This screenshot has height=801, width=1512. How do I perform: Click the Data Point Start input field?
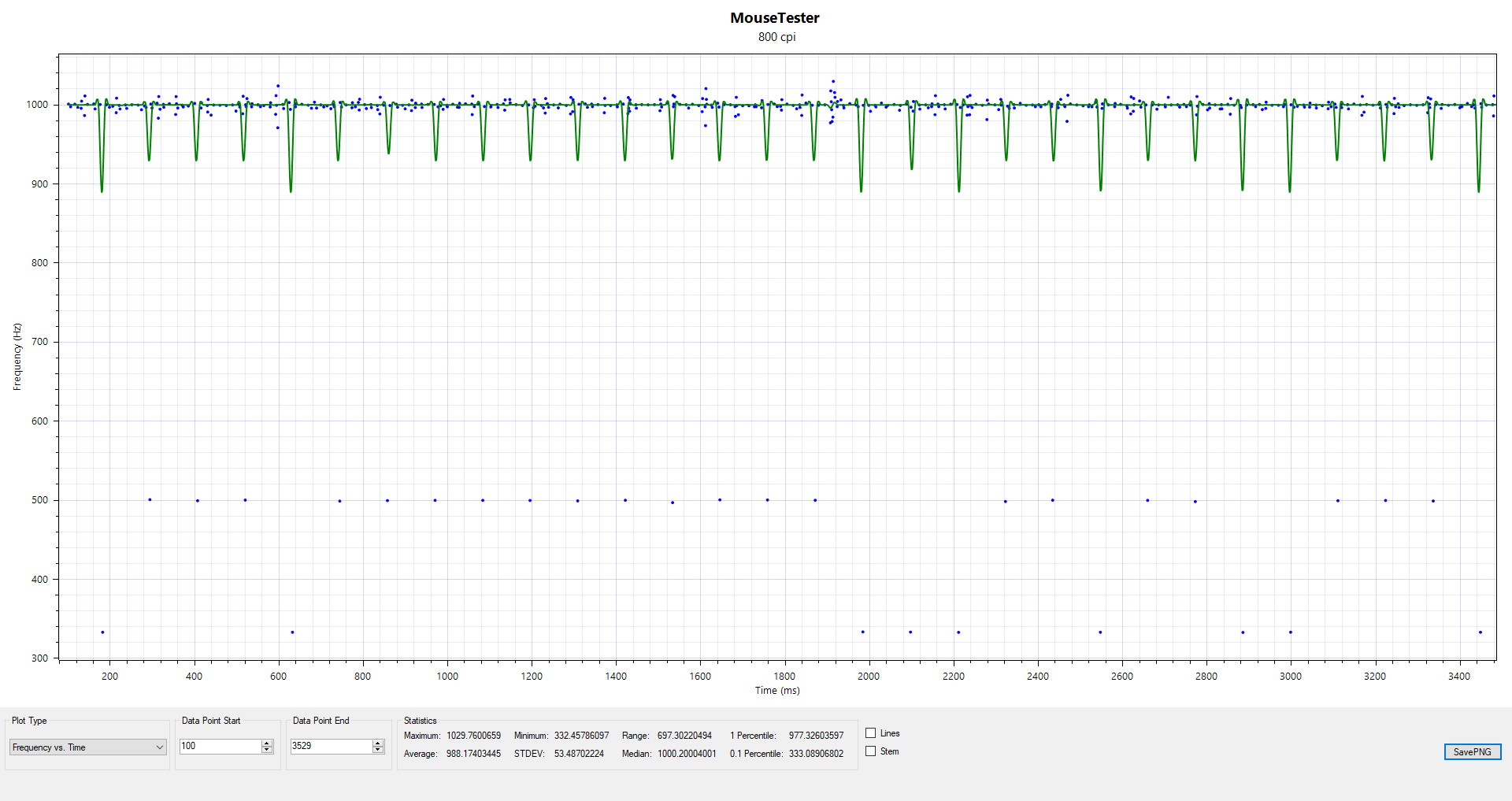pos(220,746)
